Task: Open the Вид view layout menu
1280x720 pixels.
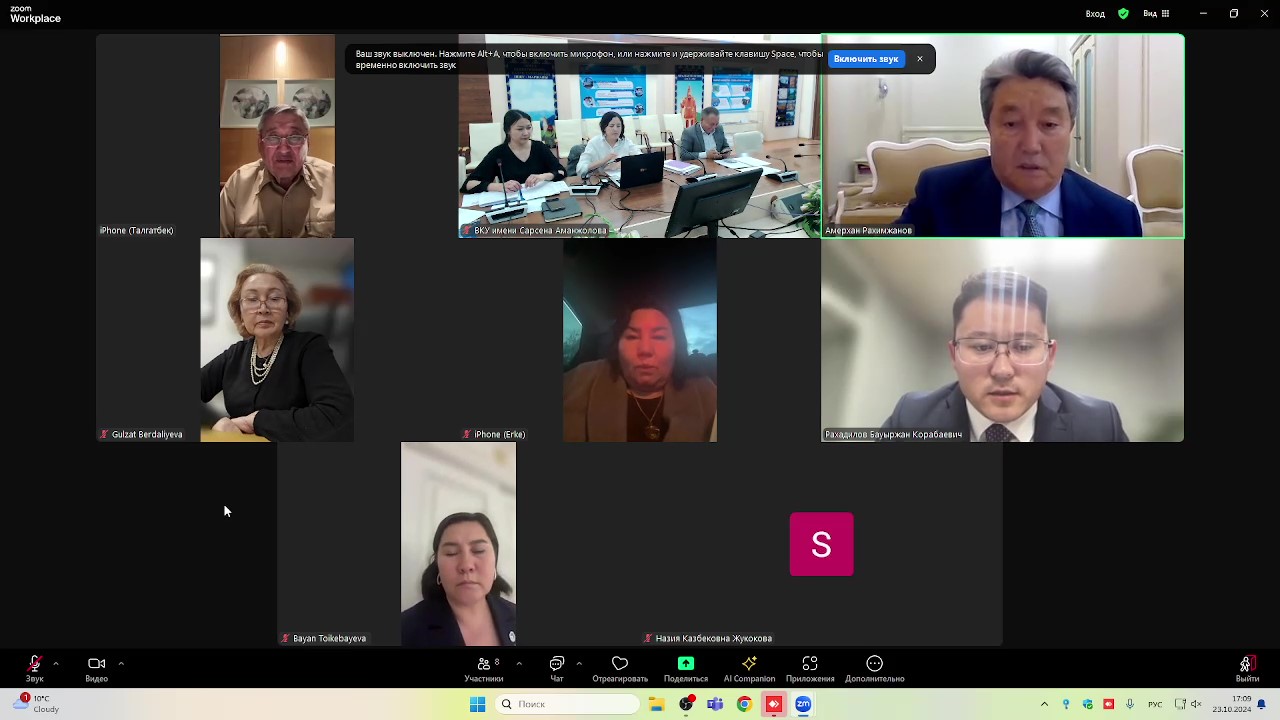Action: click(x=1156, y=14)
